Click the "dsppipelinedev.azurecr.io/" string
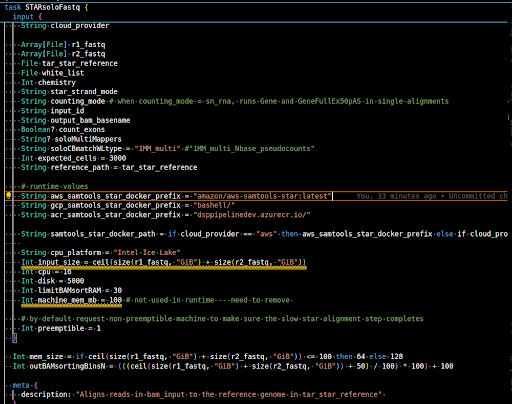 point(252,215)
